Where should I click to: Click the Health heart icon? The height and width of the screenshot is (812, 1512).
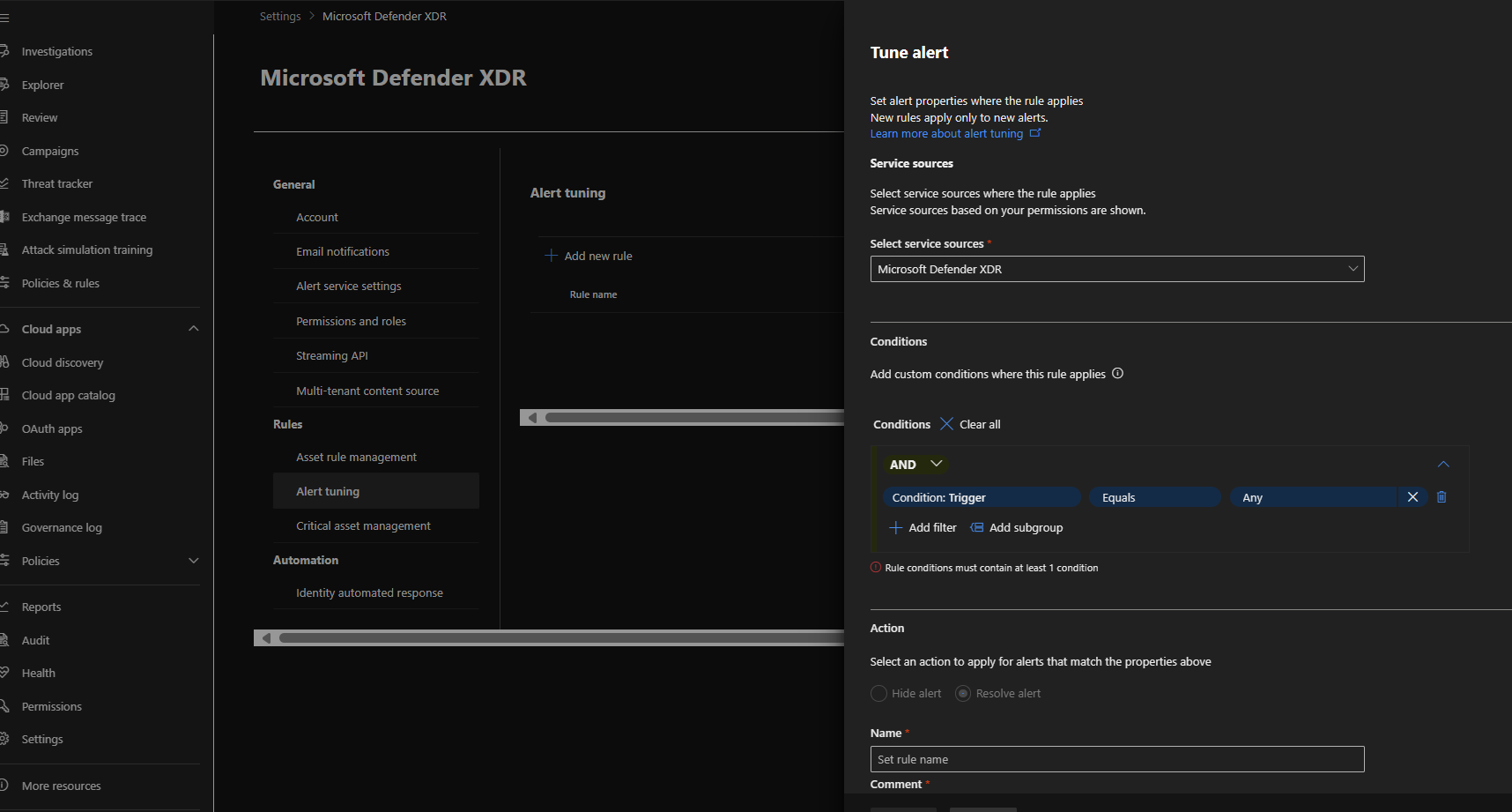tap(4, 673)
